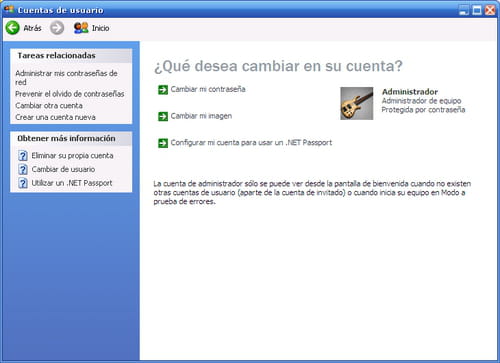The width and height of the screenshot is (500, 363).
Task: Select Prevenir el olvido de contraseñas
Action: click(70, 94)
